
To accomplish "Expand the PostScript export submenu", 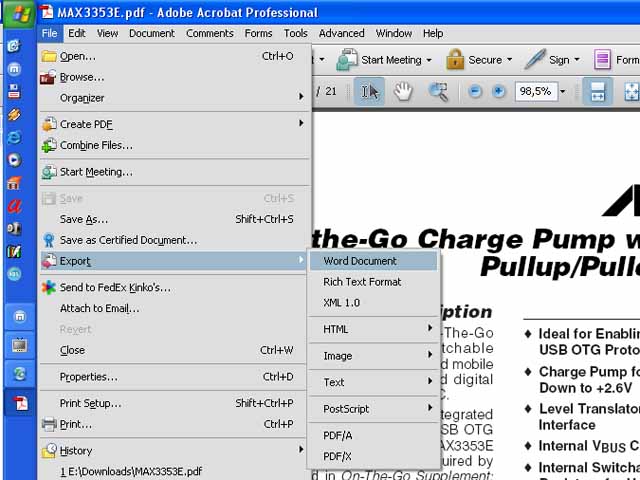I will [x=373, y=409].
